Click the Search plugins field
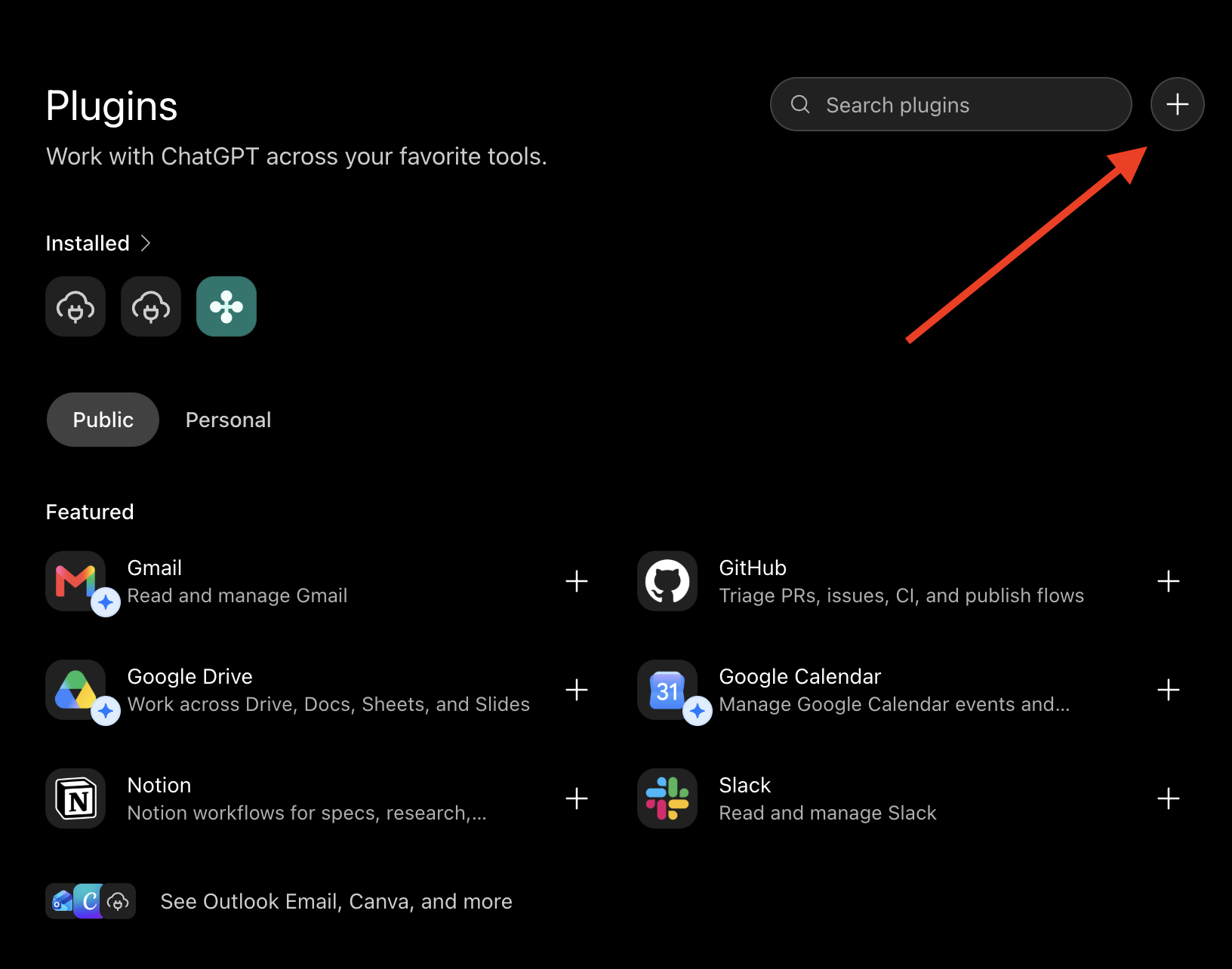1232x969 pixels. point(950,104)
